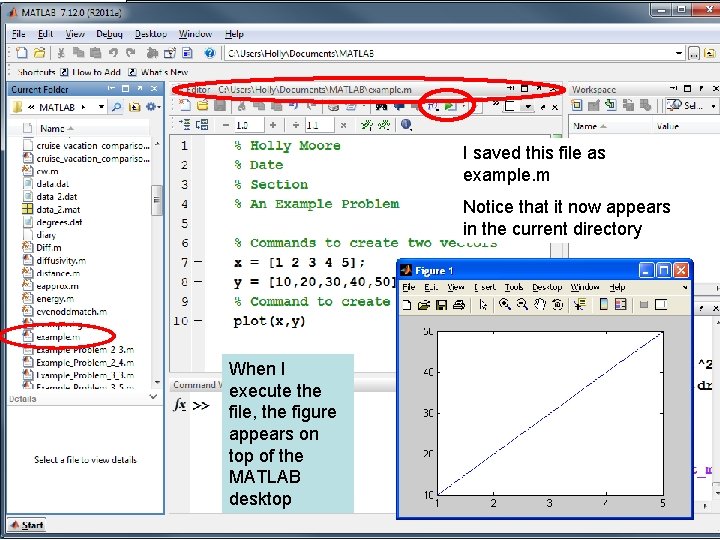
Task: Click the MATLAB Start button
Action: [x=27, y=525]
